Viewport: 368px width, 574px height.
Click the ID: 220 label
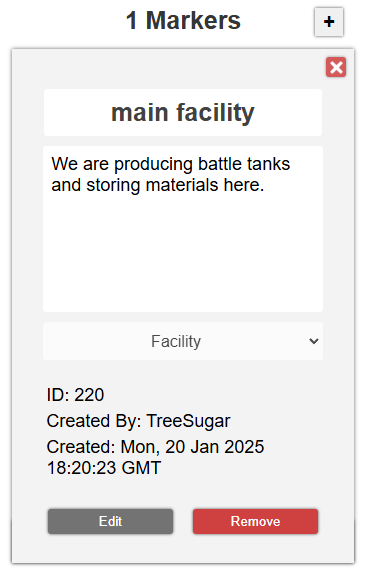click(x=75, y=395)
